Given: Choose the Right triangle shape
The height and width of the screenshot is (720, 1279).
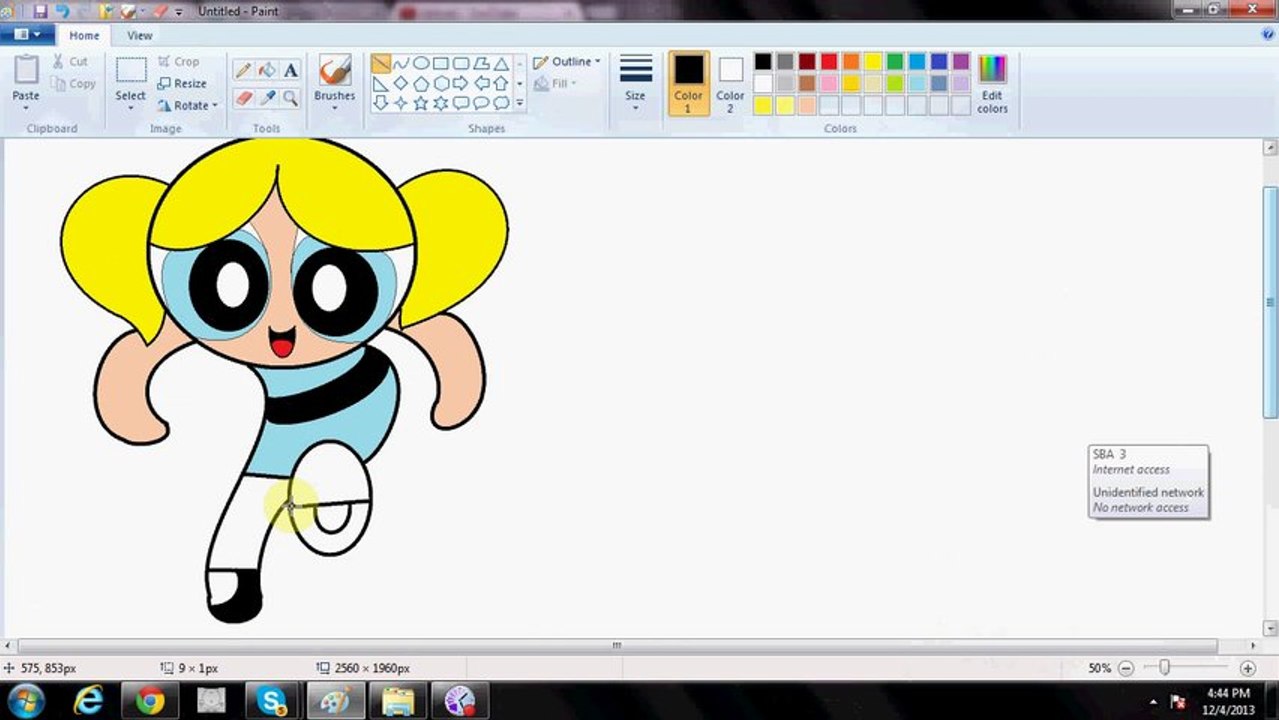Looking at the screenshot, I should pos(381,84).
